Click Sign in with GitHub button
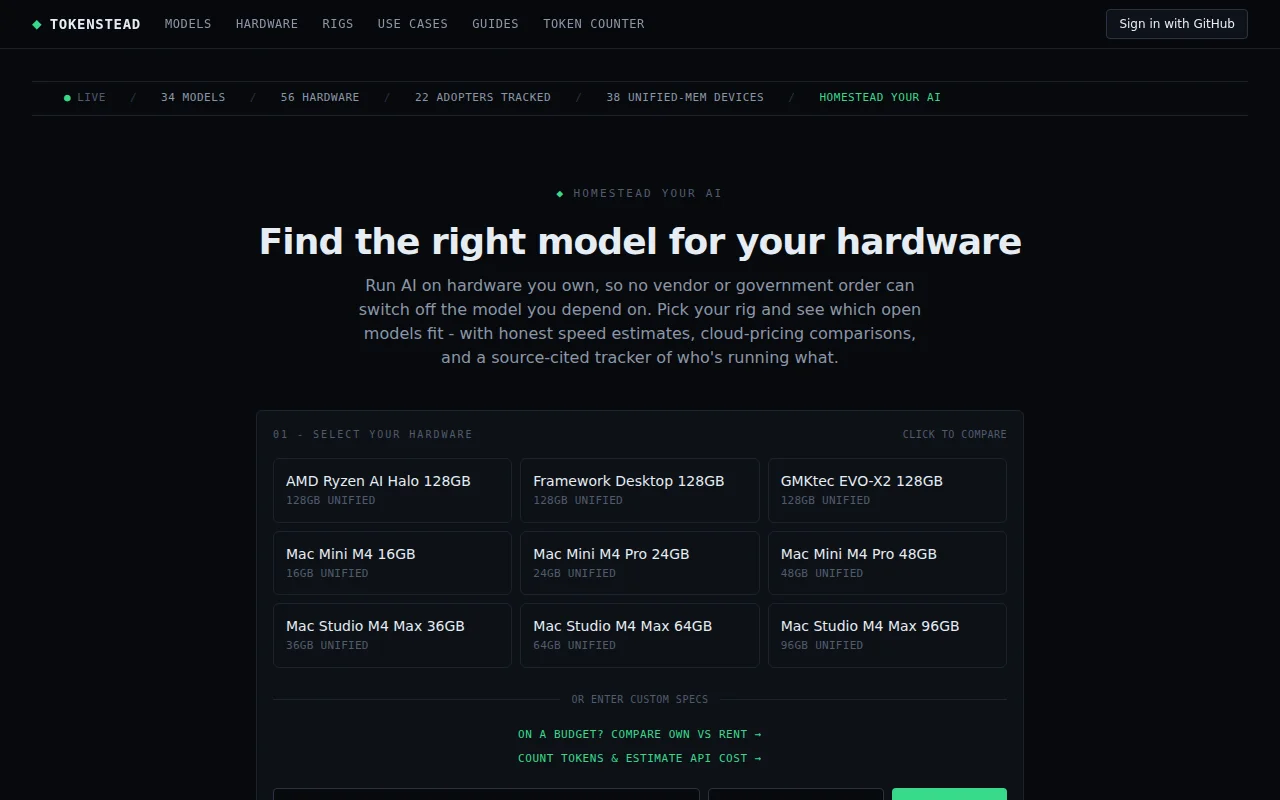 tap(1176, 24)
